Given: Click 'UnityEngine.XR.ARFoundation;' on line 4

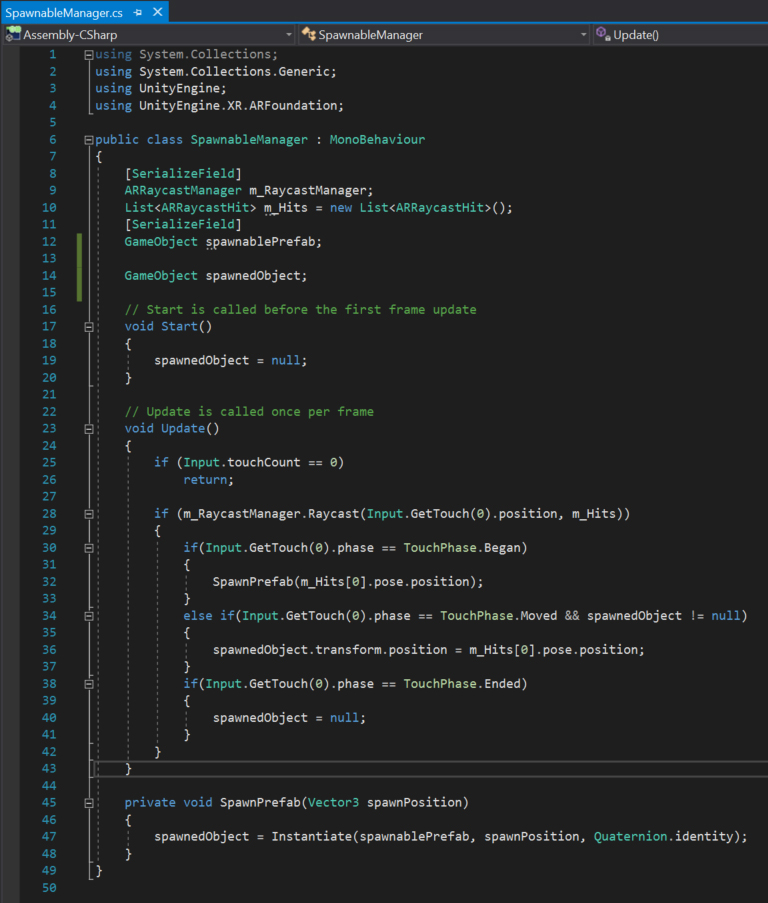Looking at the screenshot, I should point(241,105).
